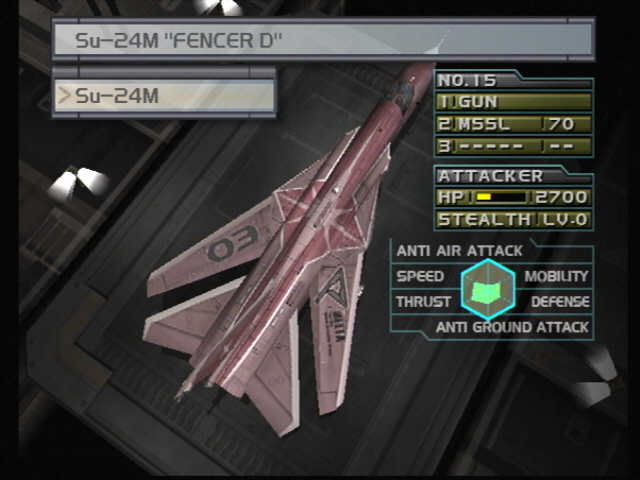This screenshot has height=480, width=640.
Task: Click the THRUST stat label
Action: (423, 302)
